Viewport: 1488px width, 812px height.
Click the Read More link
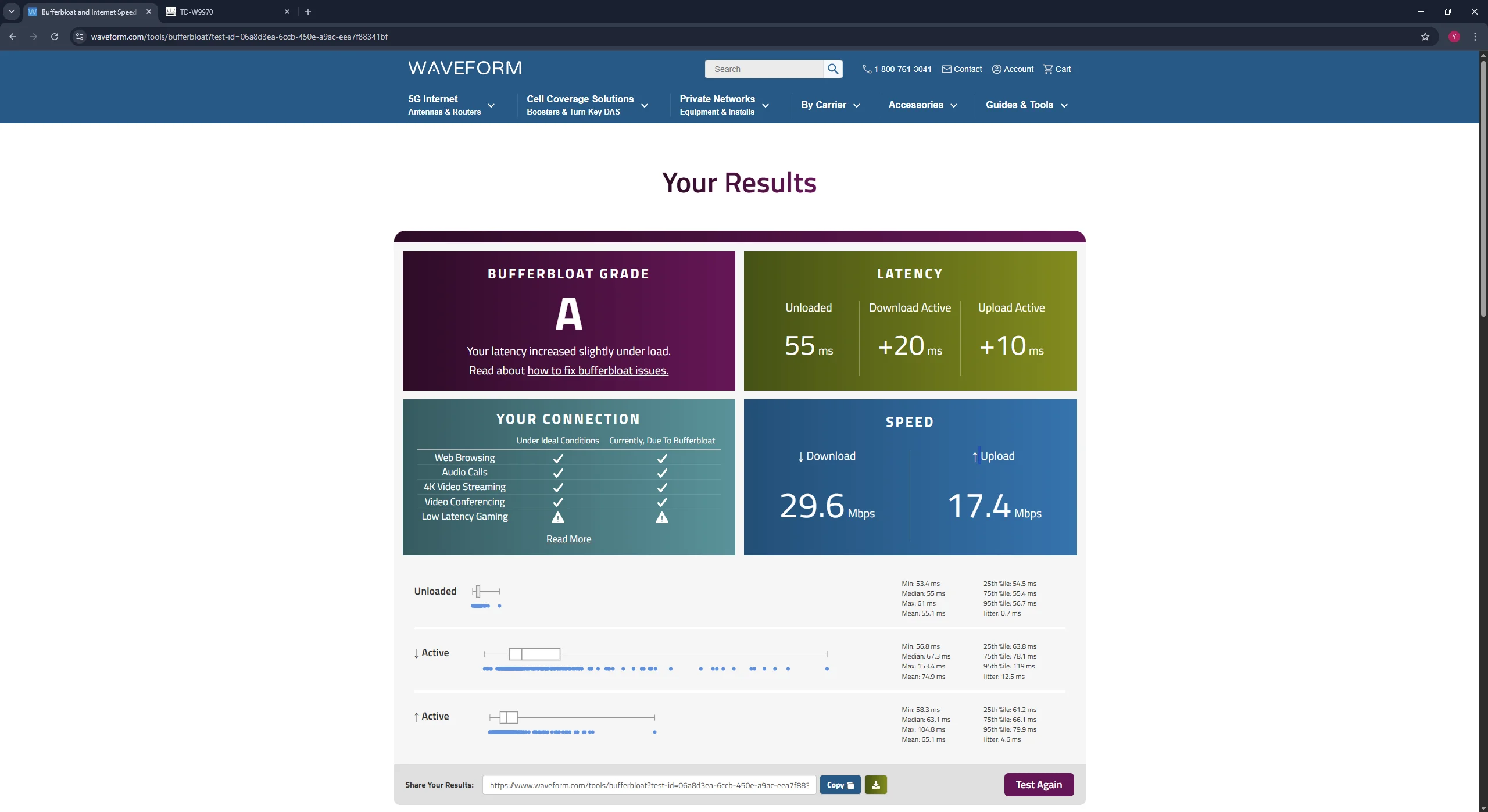[x=568, y=539]
